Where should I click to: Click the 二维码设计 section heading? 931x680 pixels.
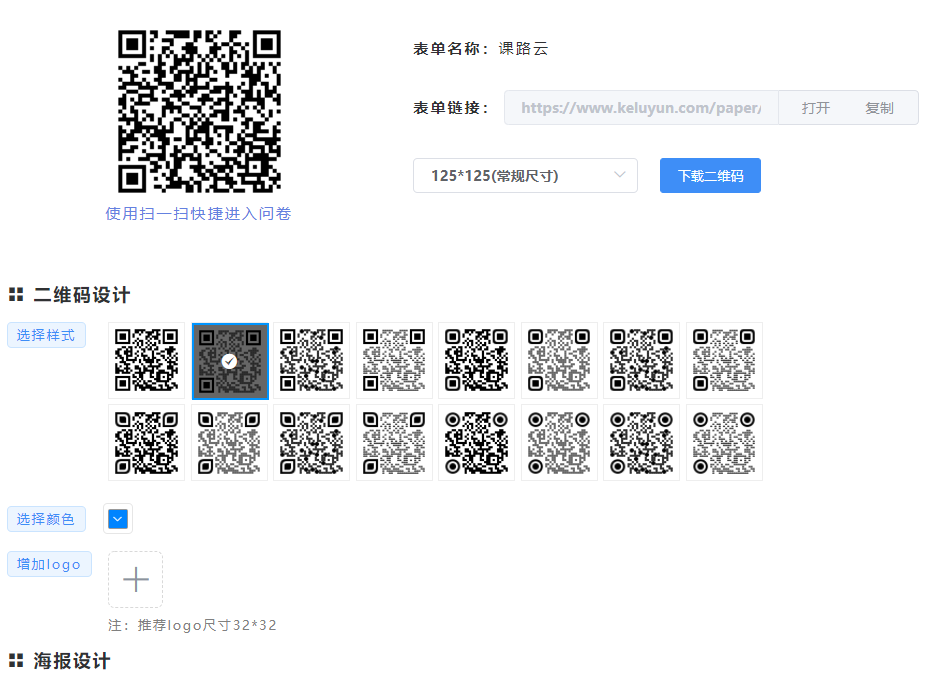(x=81, y=295)
